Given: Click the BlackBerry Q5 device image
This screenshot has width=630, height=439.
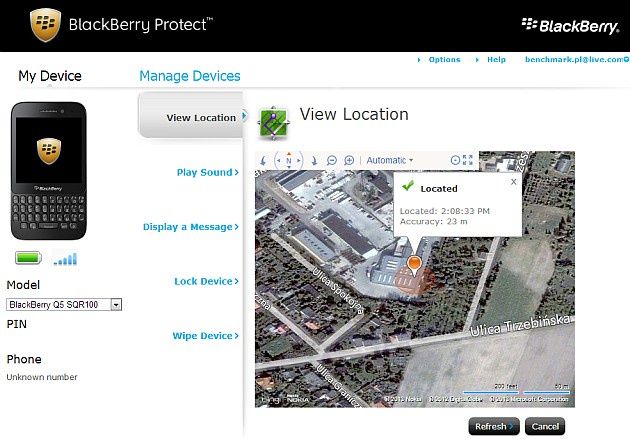Looking at the screenshot, I should [x=49, y=171].
